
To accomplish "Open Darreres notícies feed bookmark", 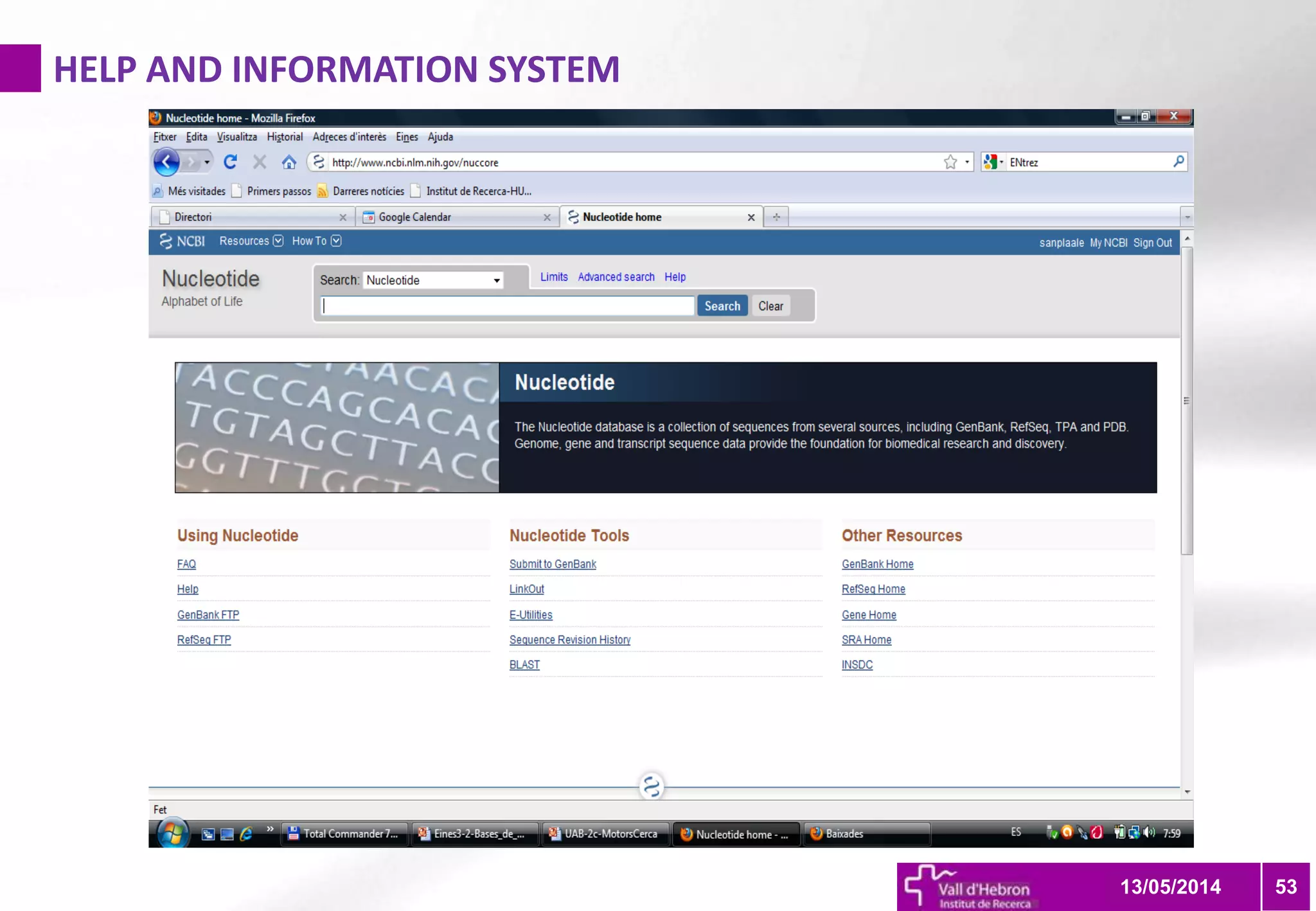I will (360, 191).
